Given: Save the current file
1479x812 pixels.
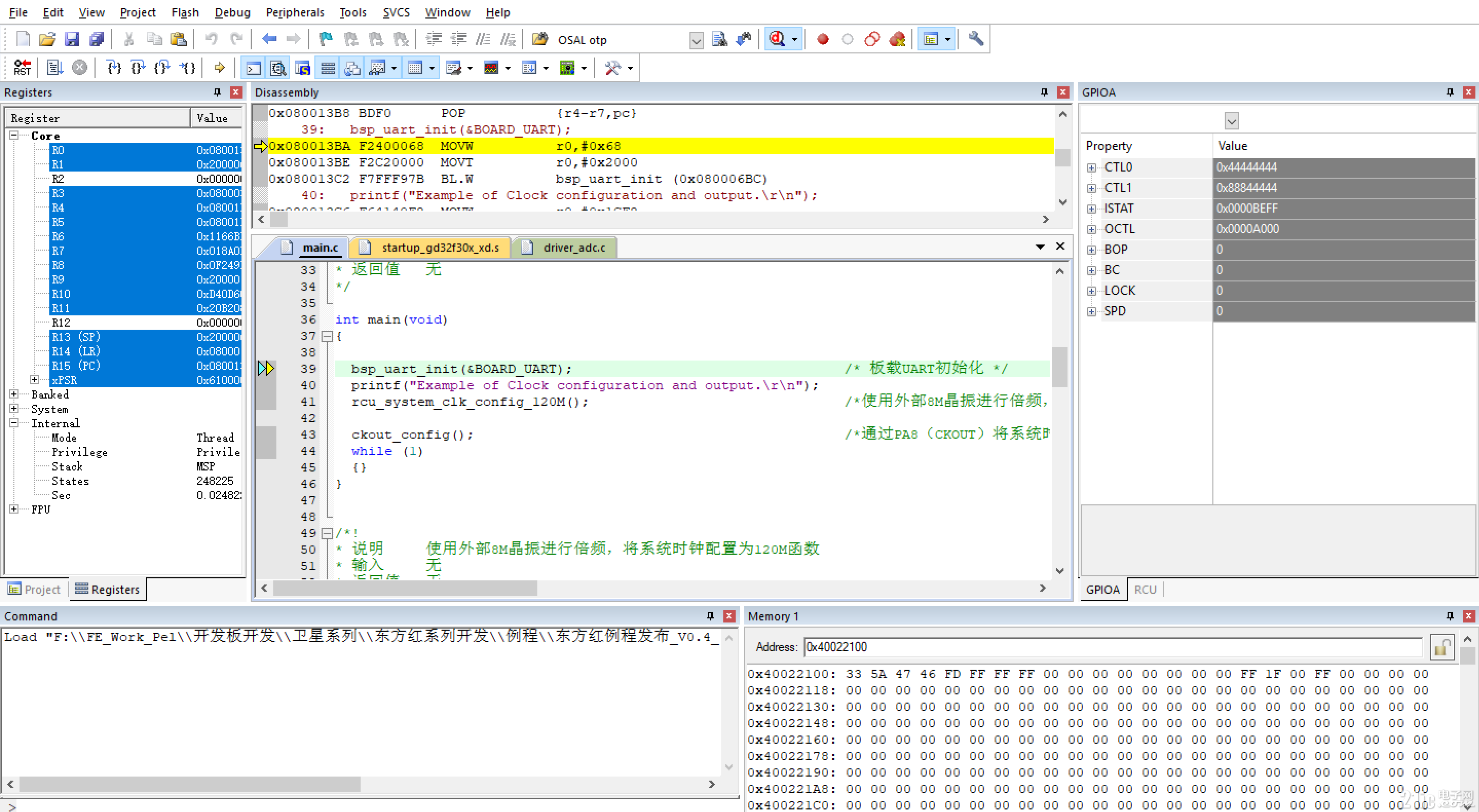Looking at the screenshot, I should [72, 39].
